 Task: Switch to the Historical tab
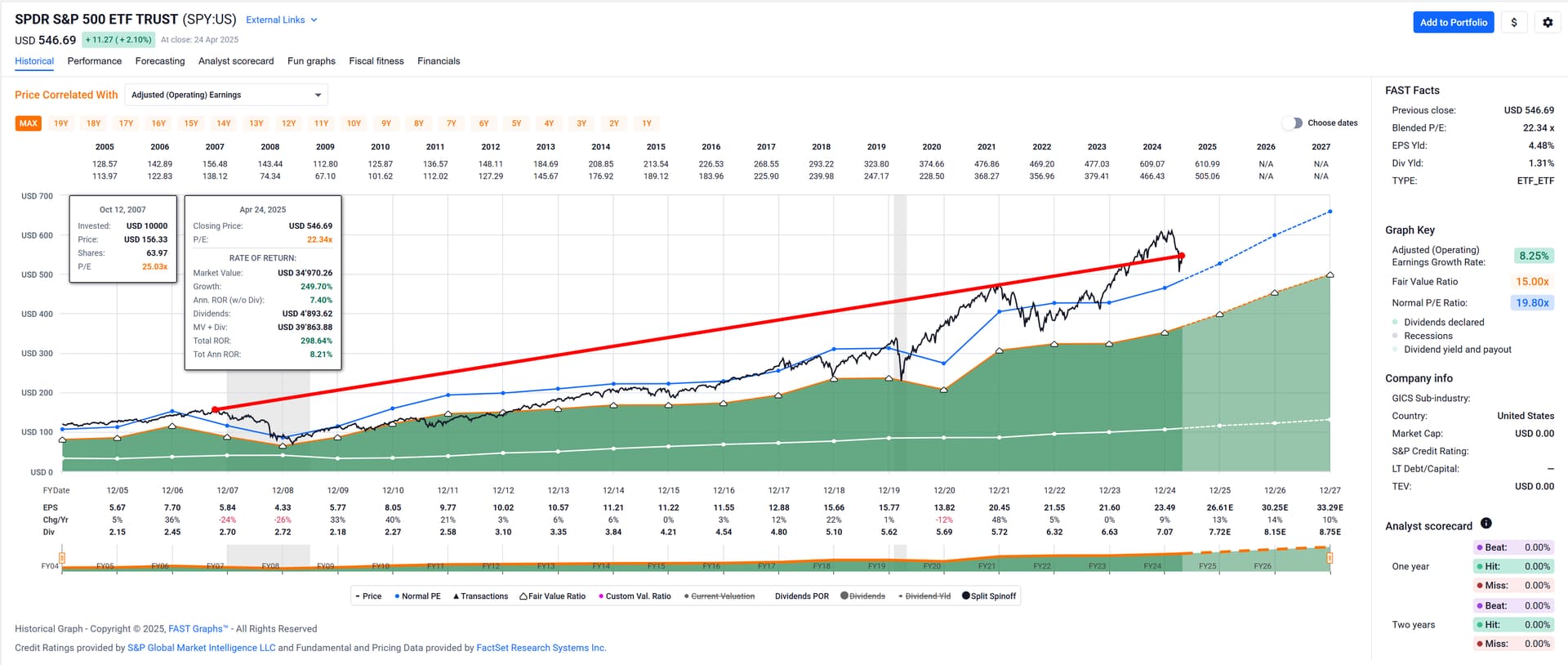tap(34, 61)
